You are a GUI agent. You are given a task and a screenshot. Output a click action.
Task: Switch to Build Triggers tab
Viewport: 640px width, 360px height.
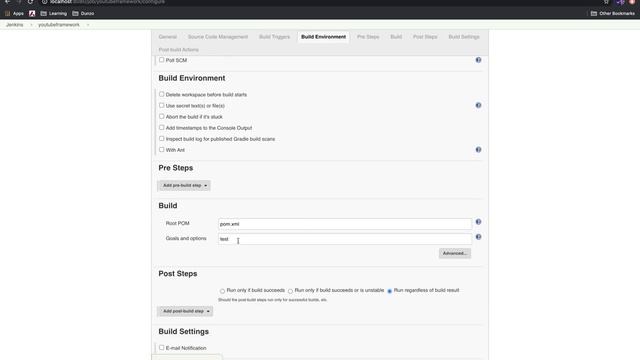click(274, 37)
